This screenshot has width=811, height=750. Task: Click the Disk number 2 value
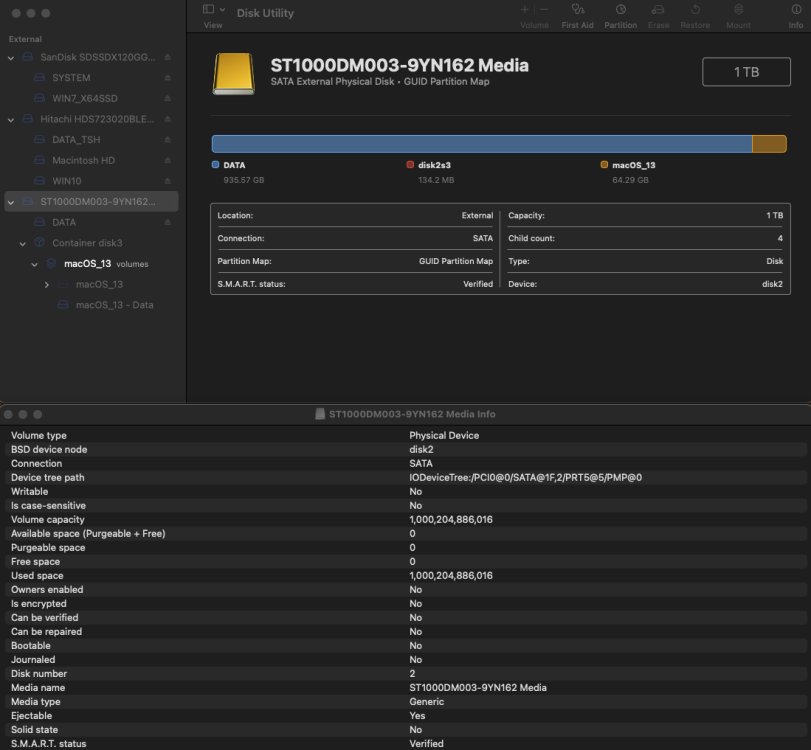click(412, 673)
